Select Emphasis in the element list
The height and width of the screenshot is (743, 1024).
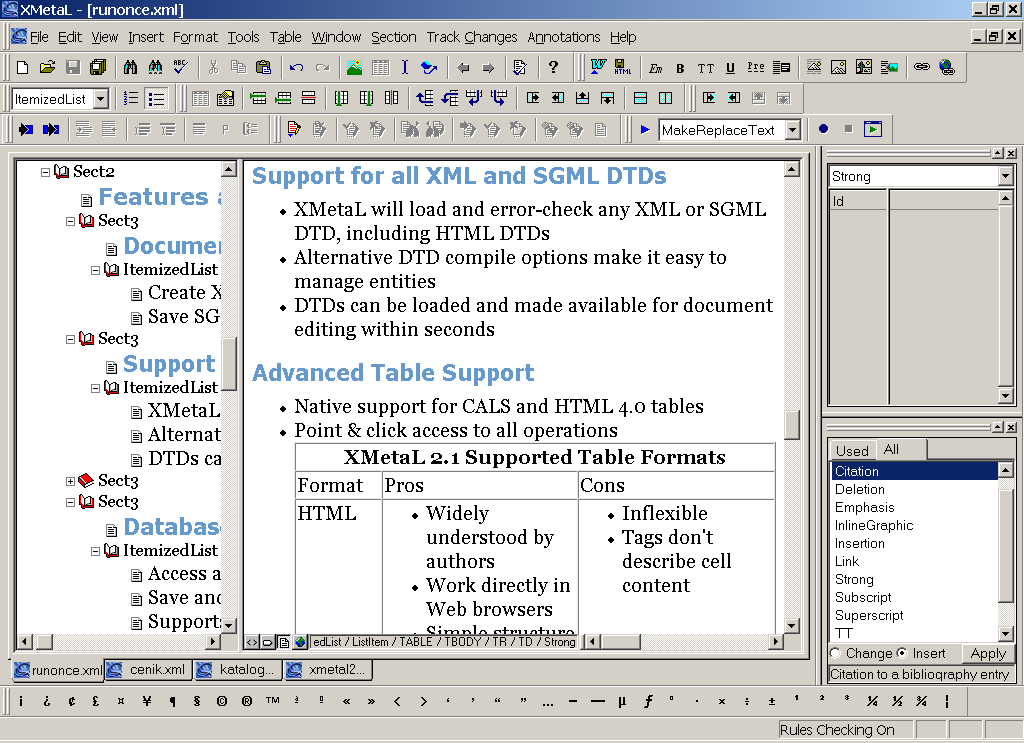pyautogui.click(x=865, y=507)
